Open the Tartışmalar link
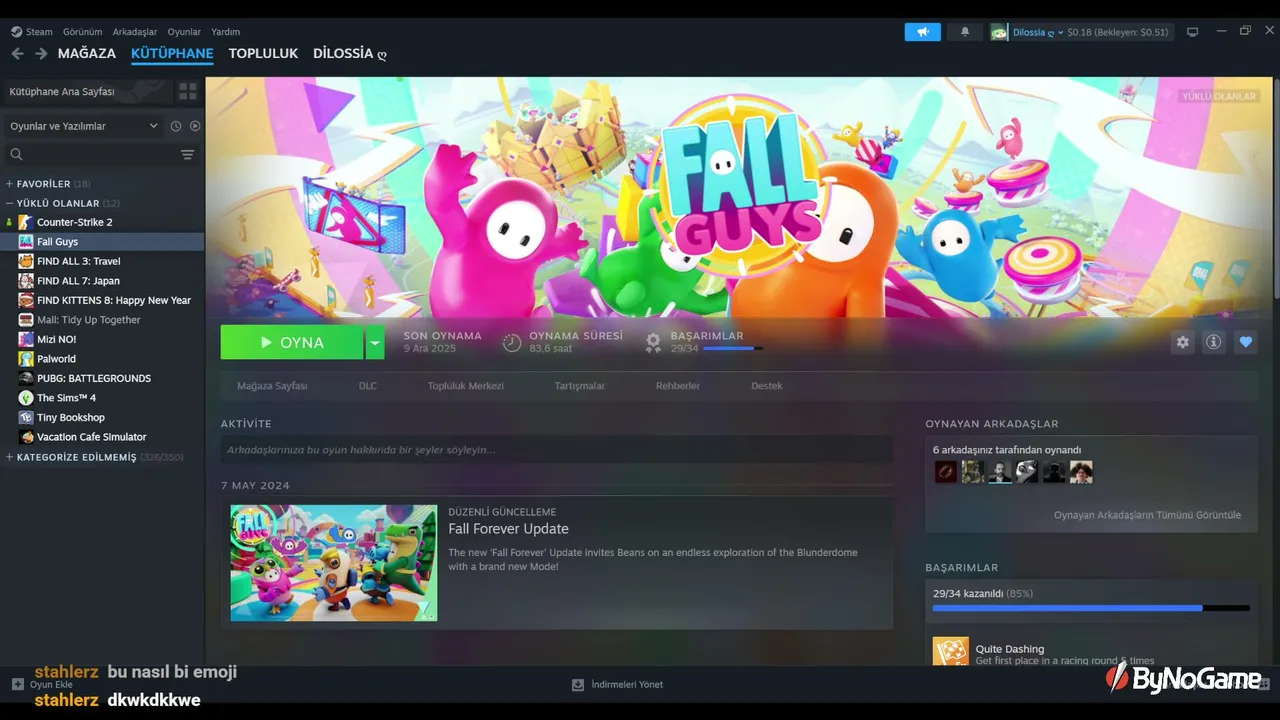This screenshot has height=720, width=1280. (580, 386)
